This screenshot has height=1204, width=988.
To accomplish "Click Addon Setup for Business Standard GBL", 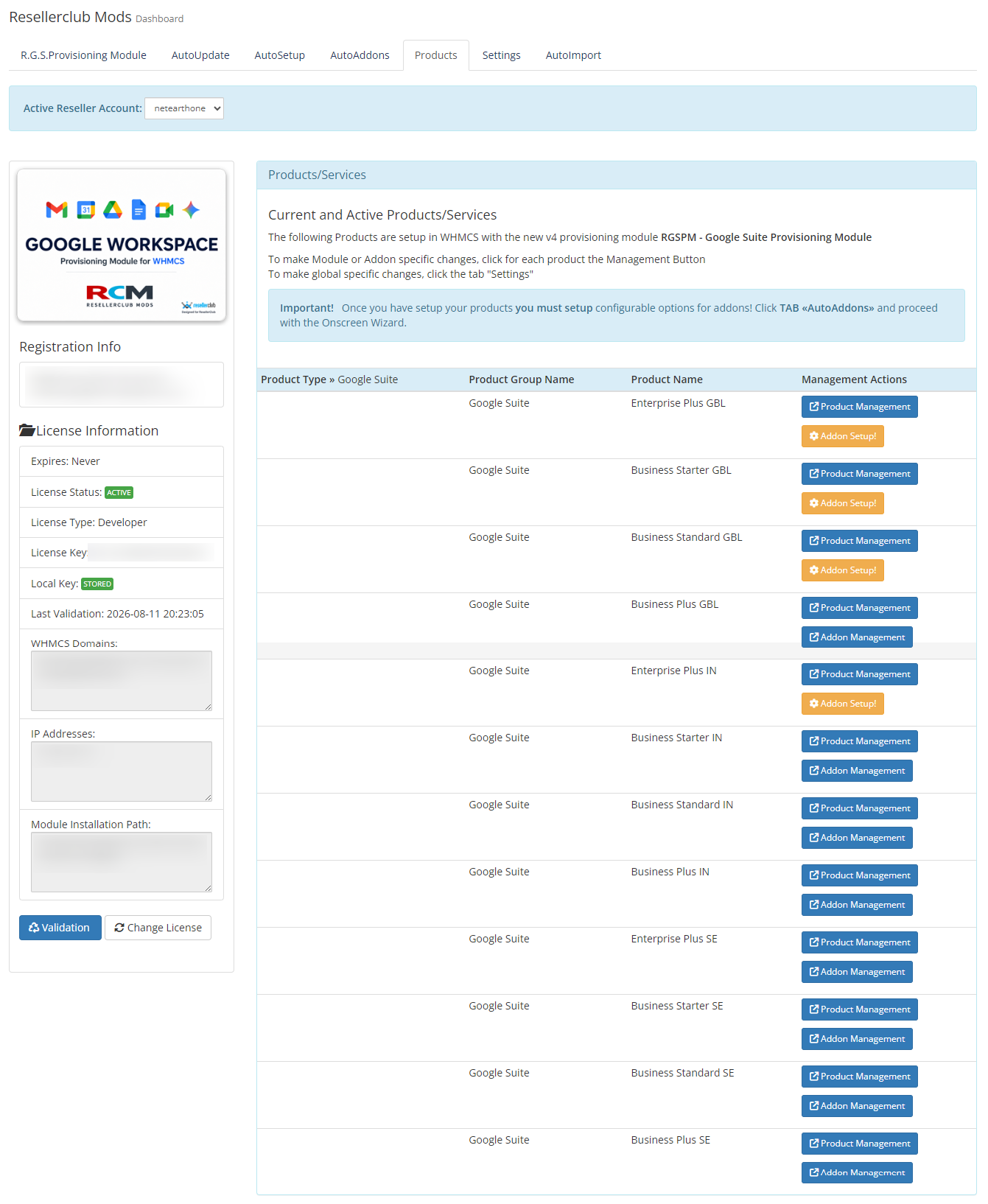I will click(x=843, y=570).
